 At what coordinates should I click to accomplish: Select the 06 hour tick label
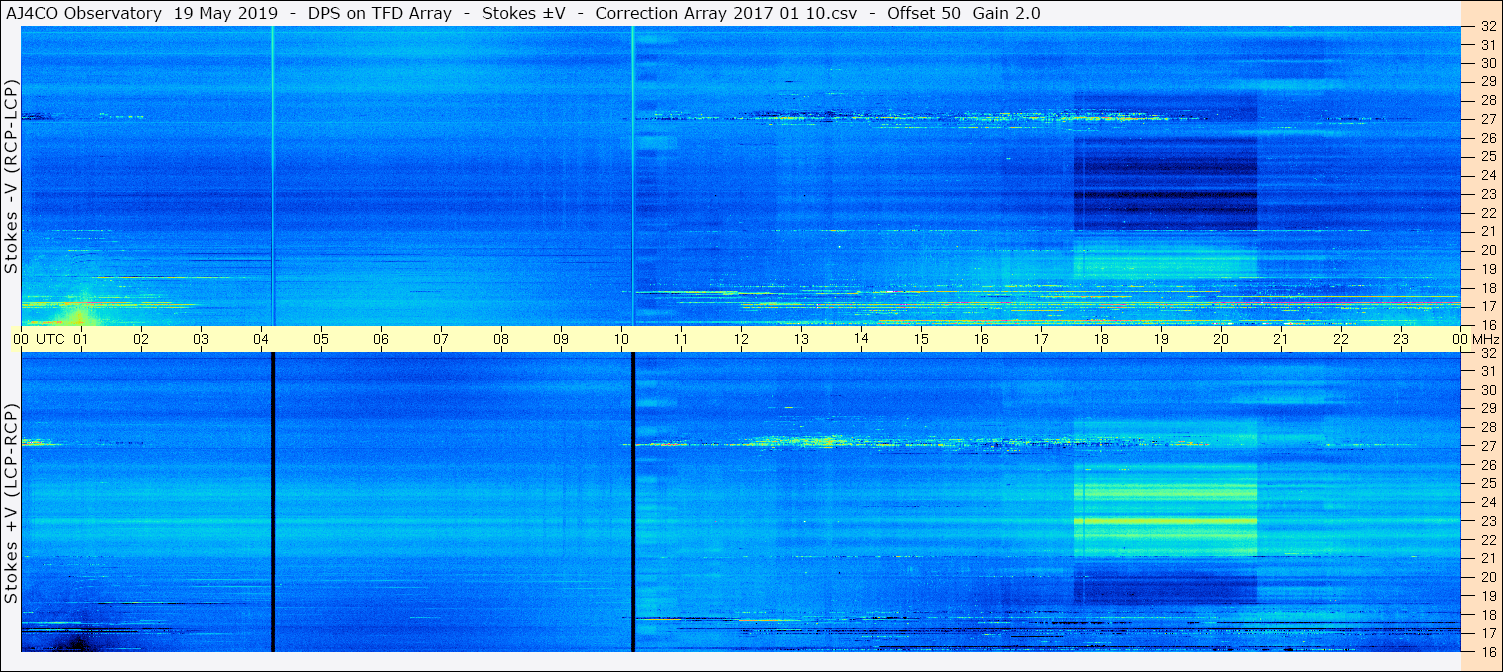pos(381,339)
